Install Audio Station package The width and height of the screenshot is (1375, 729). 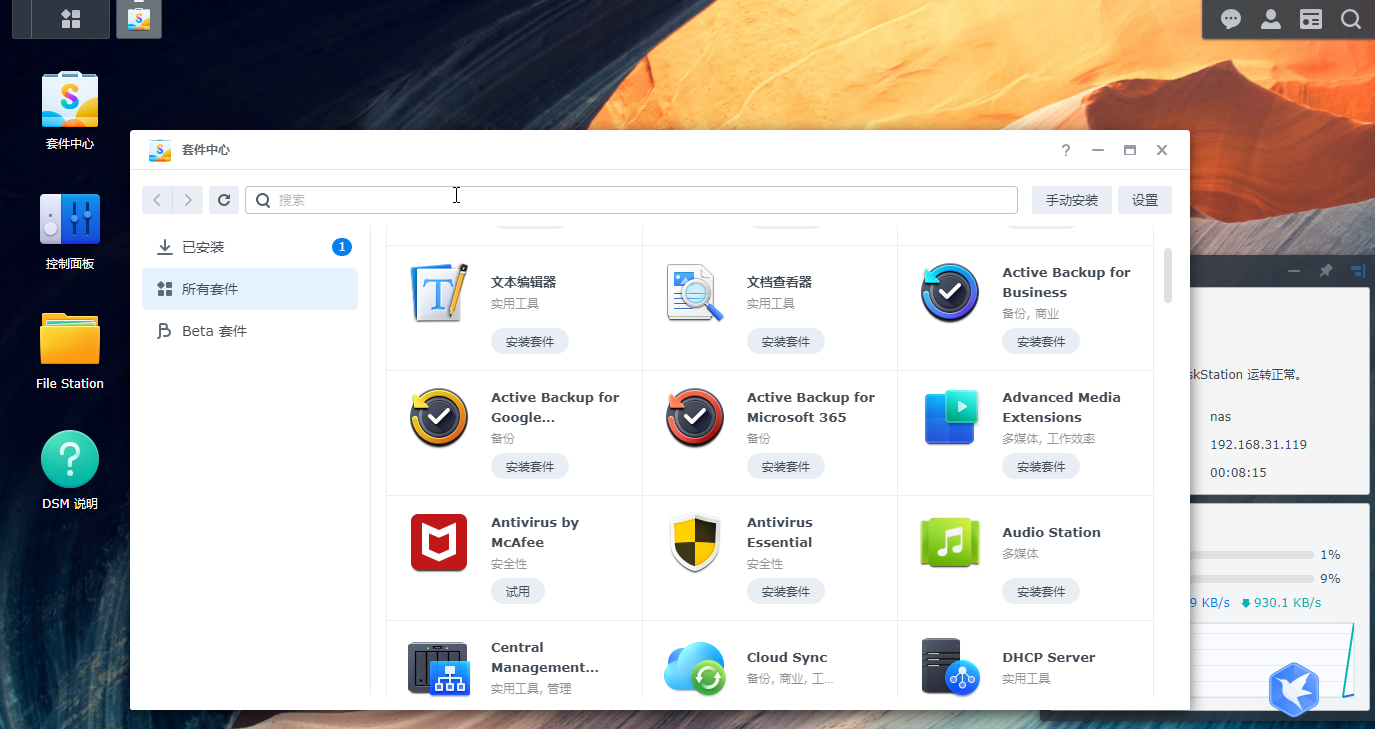pos(1041,591)
